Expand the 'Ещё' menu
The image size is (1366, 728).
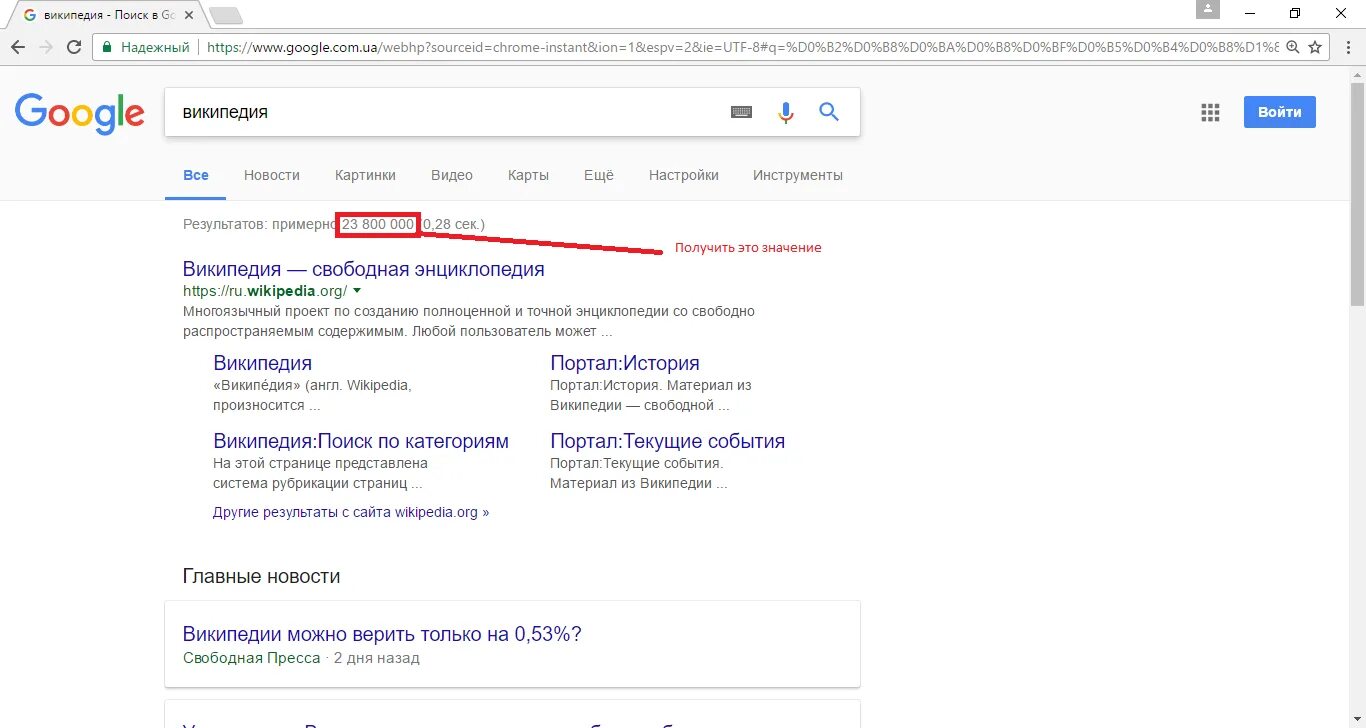pyautogui.click(x=599, y=175)
